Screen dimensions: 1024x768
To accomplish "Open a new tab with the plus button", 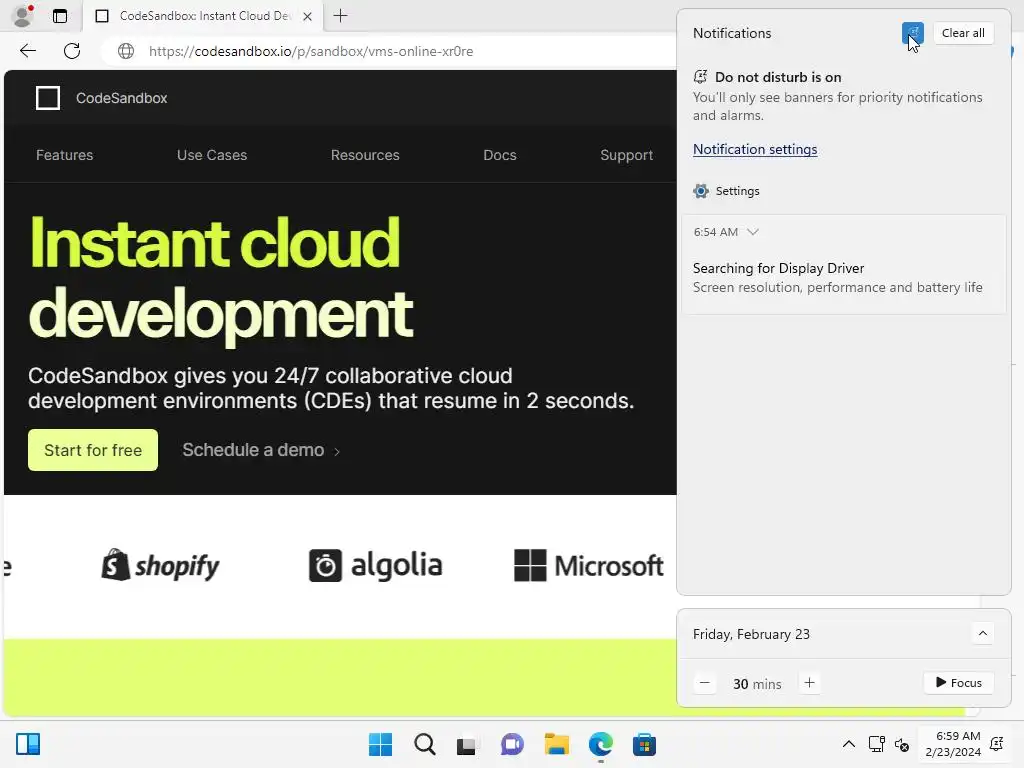I will pos(340,16).
